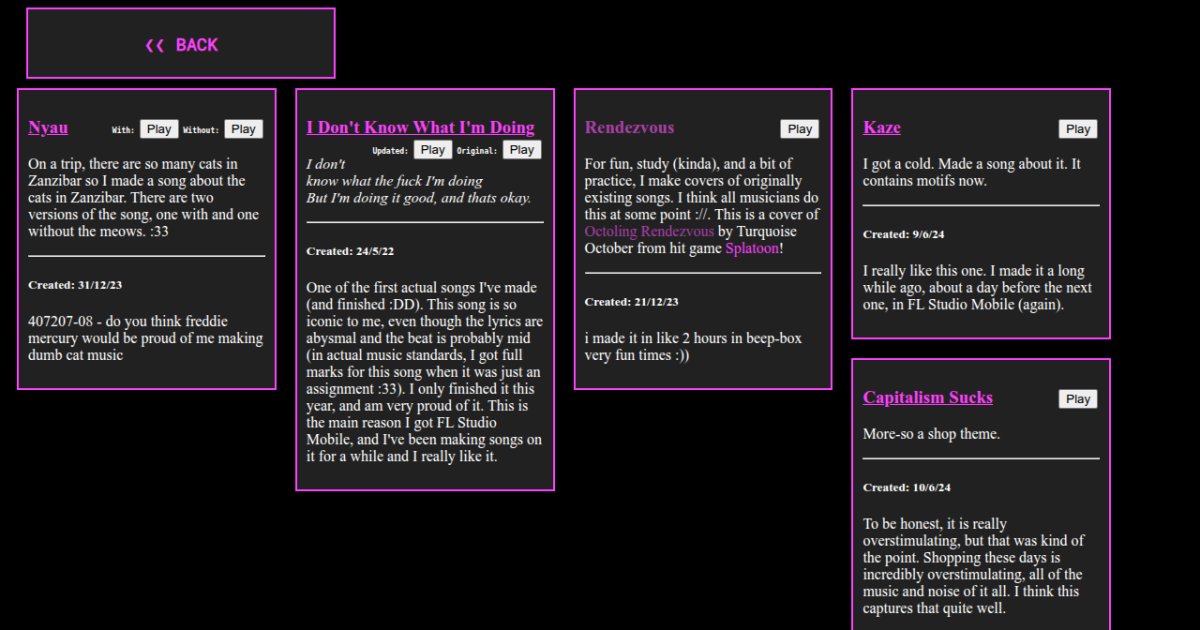
Task: Open the Nyau song title link
Action: 48,128
